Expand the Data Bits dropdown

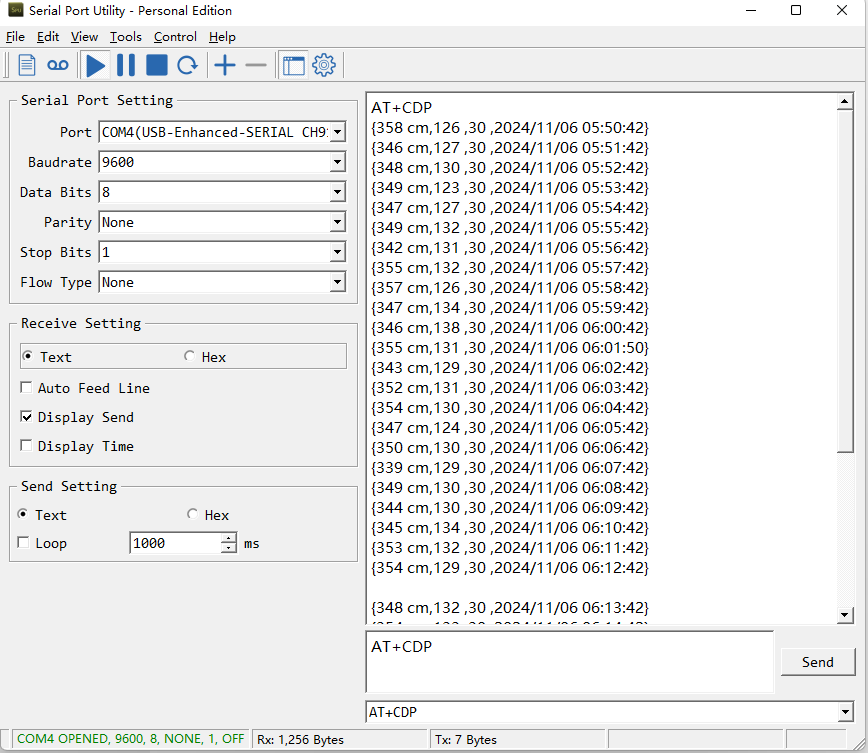(x=337, y=192)
